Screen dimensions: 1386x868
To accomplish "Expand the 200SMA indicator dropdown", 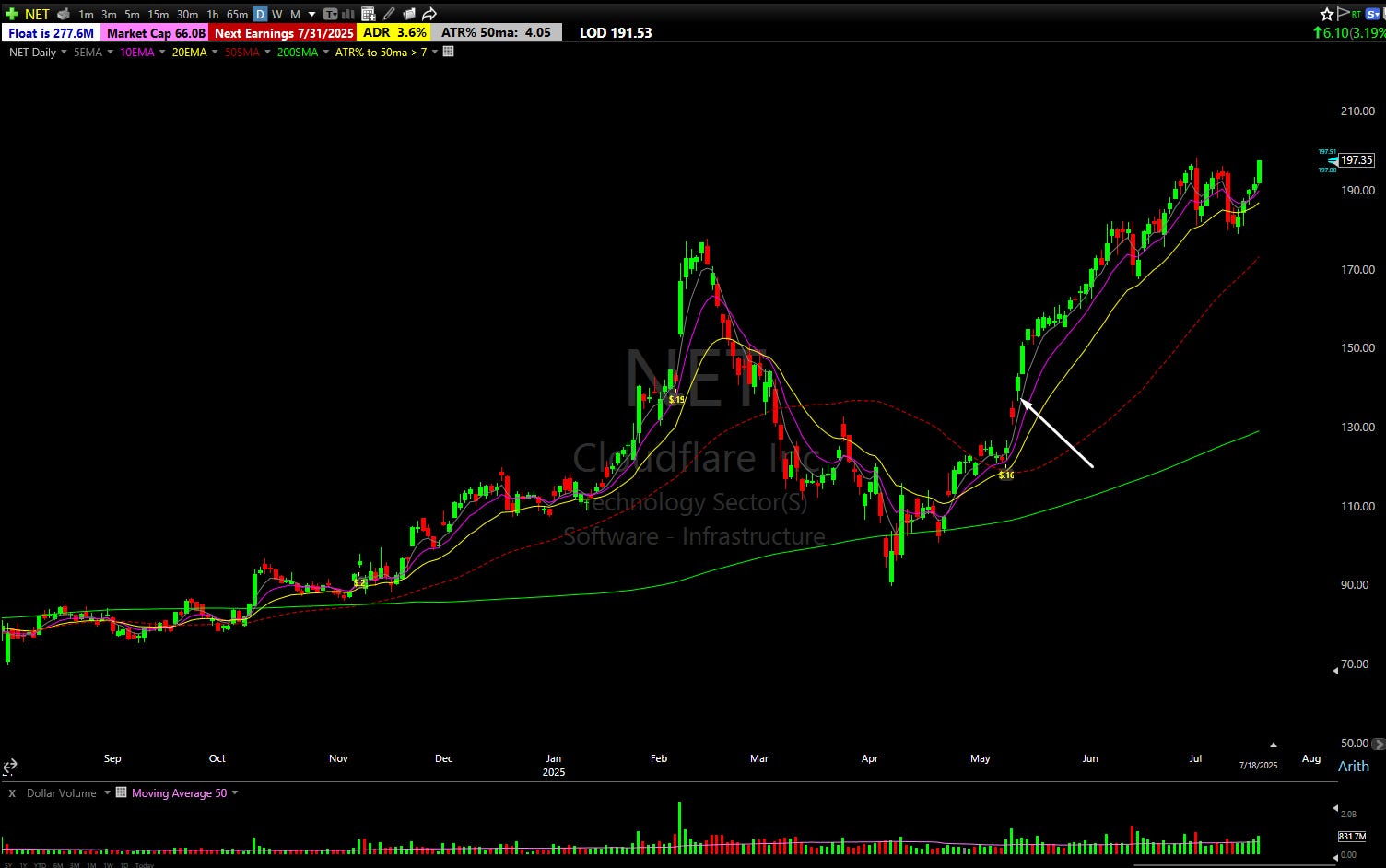I will tap(325, 53).
